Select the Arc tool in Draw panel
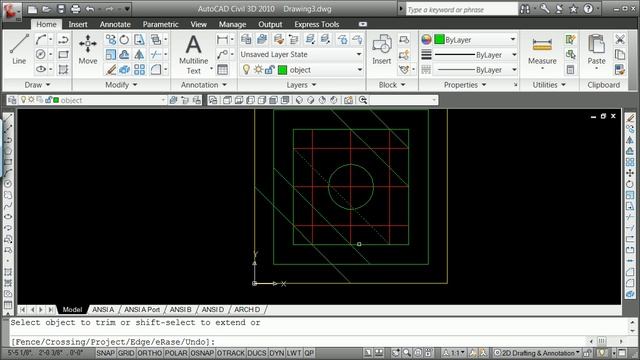Screen dimensions: 640x360 pyautogui.click(x=40, y=40)
